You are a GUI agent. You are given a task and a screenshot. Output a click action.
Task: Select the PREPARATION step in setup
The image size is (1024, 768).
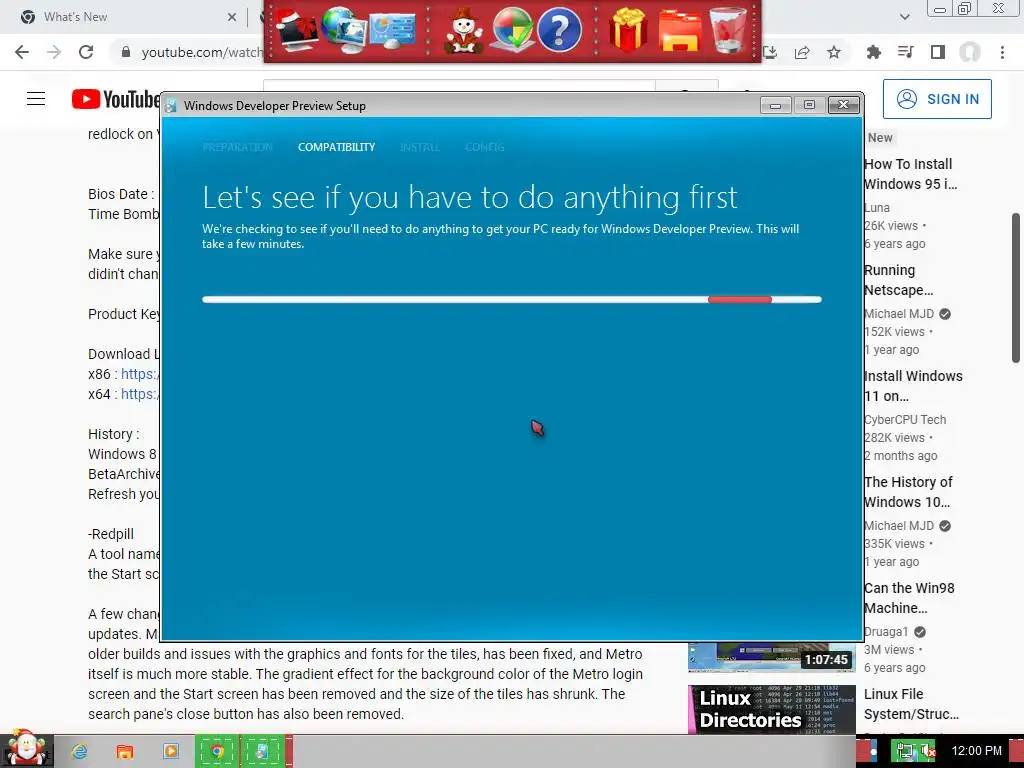coord(237,147)
